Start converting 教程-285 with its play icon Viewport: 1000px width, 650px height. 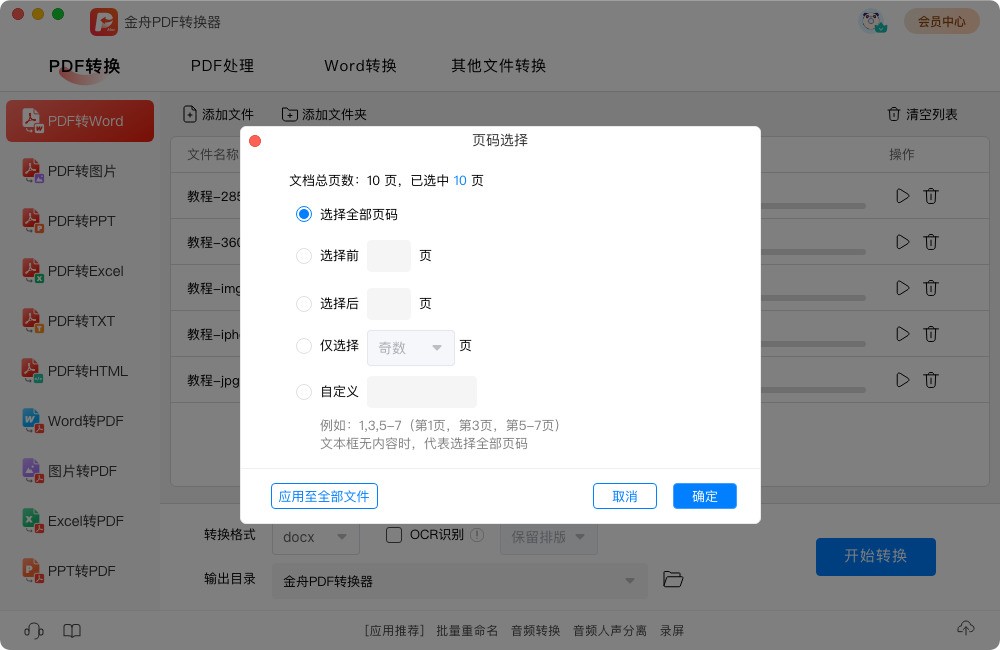(x=903, y=196)
